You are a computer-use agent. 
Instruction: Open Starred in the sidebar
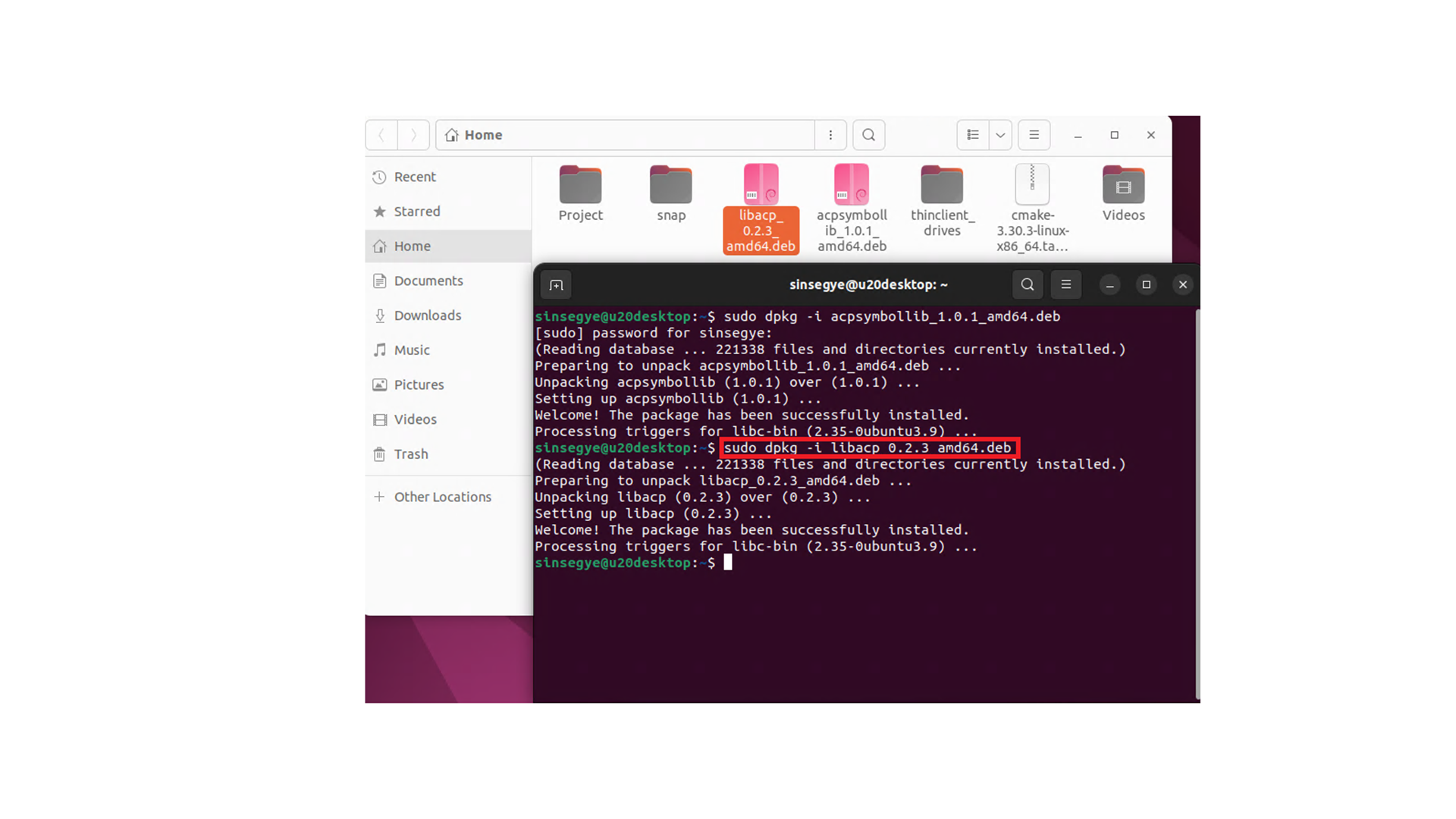point(416,212)
